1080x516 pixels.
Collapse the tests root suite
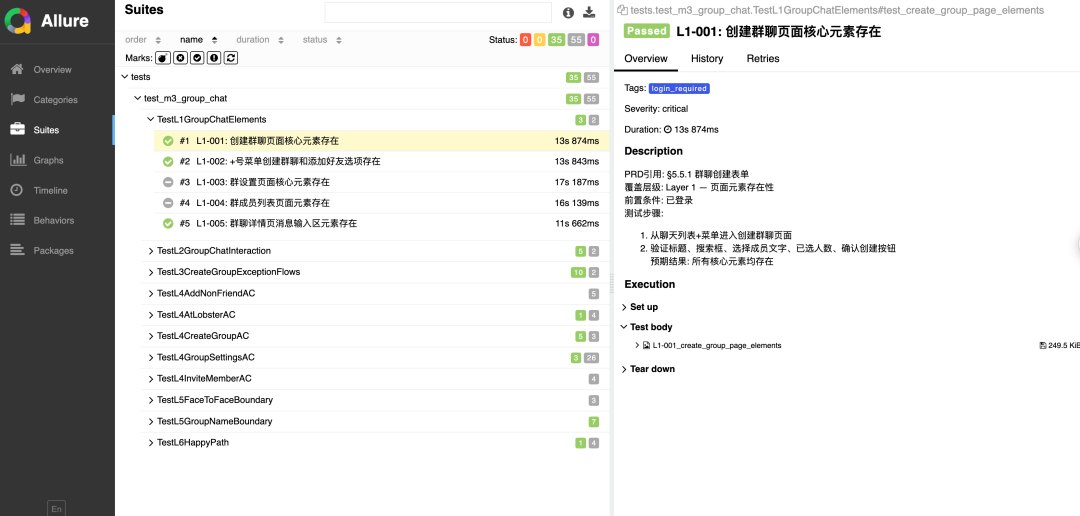tap(125, 76)
